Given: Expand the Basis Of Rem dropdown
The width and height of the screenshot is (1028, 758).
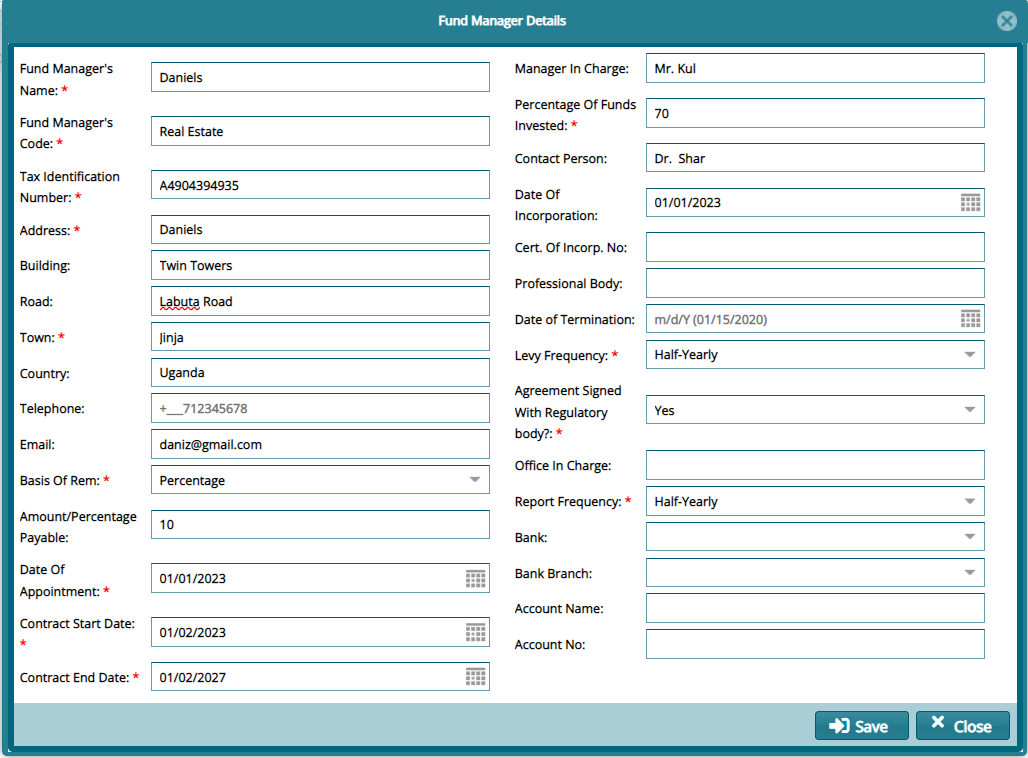Looking at the screenshot, I should (x=475, y=480).
